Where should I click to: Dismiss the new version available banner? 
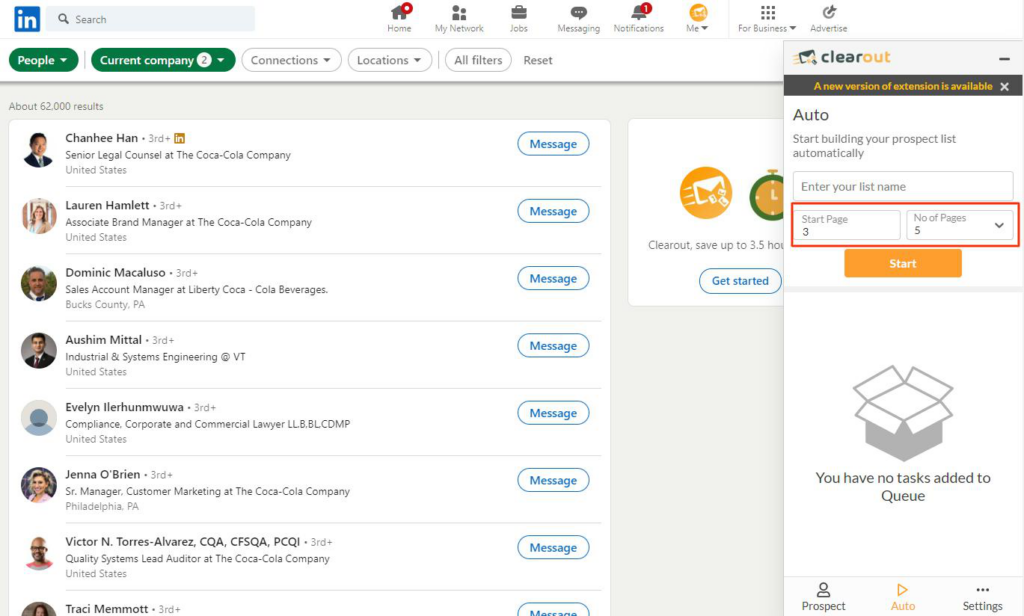pos(1004,86)
